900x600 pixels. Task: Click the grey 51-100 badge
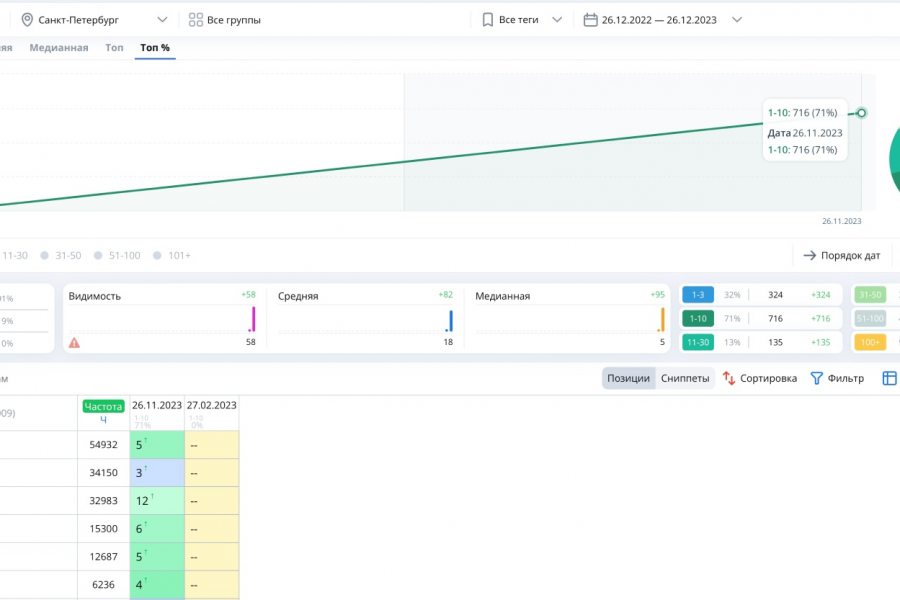click(x=870, y=319)
